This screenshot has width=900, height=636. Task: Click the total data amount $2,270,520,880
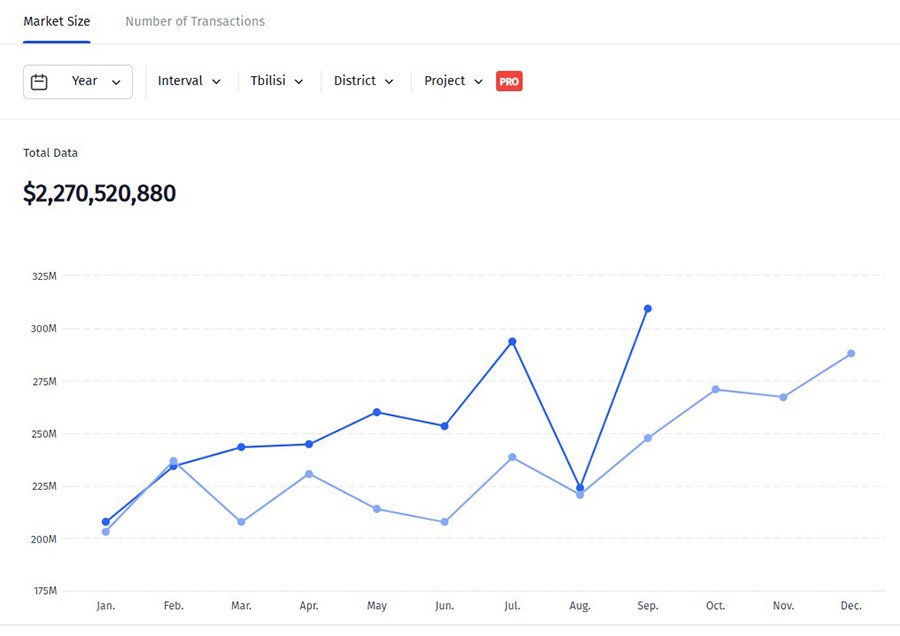point(100,193)
